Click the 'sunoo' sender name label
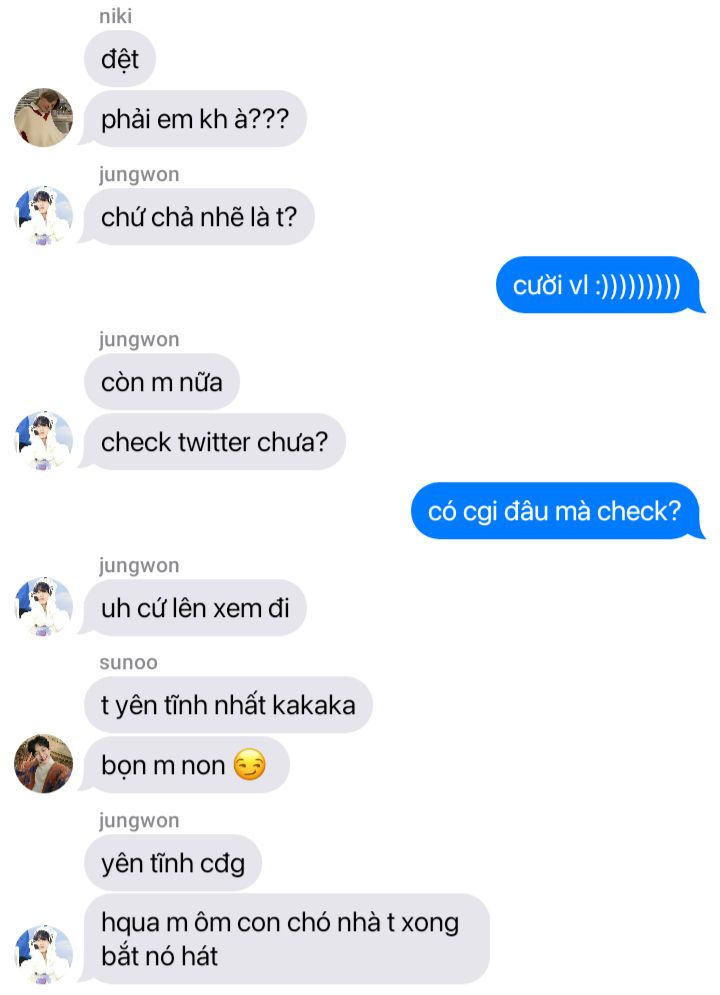Image resolution: width=720 pixels, height=995 pixels. coord(128,662)
